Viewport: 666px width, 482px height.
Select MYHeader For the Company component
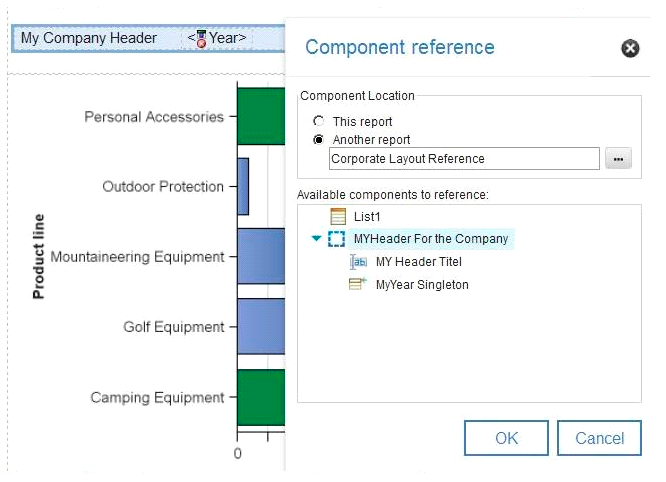[x=431, y=239]
